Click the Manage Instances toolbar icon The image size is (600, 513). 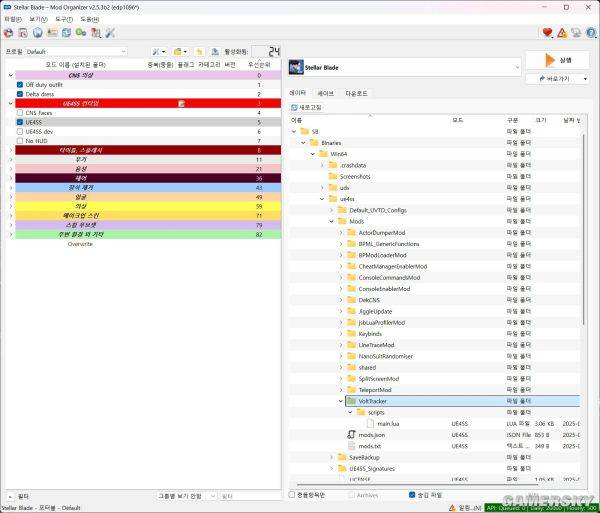(x=8, y=33)
